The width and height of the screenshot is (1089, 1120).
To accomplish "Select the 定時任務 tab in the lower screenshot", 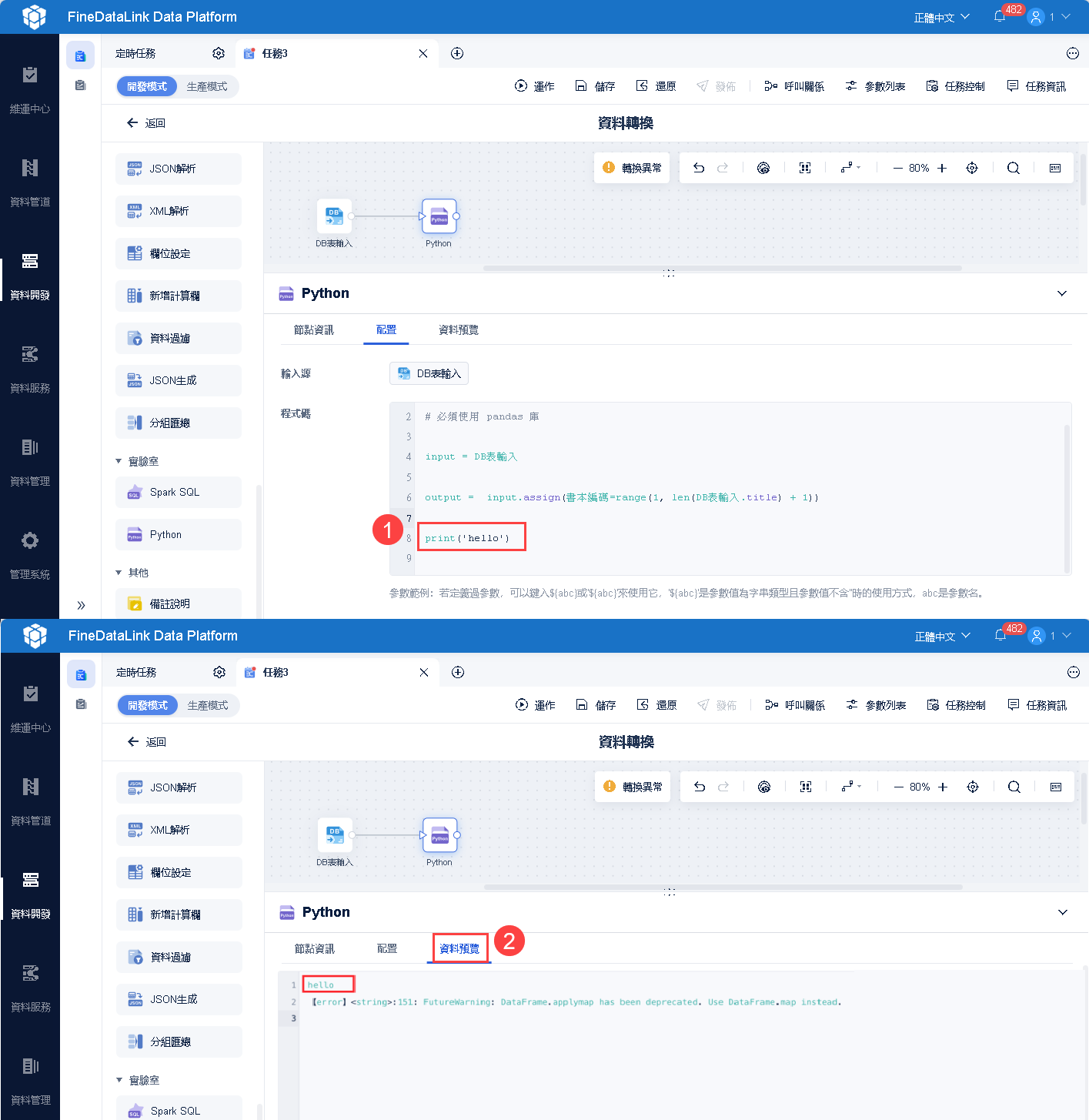I will (136, 672).
